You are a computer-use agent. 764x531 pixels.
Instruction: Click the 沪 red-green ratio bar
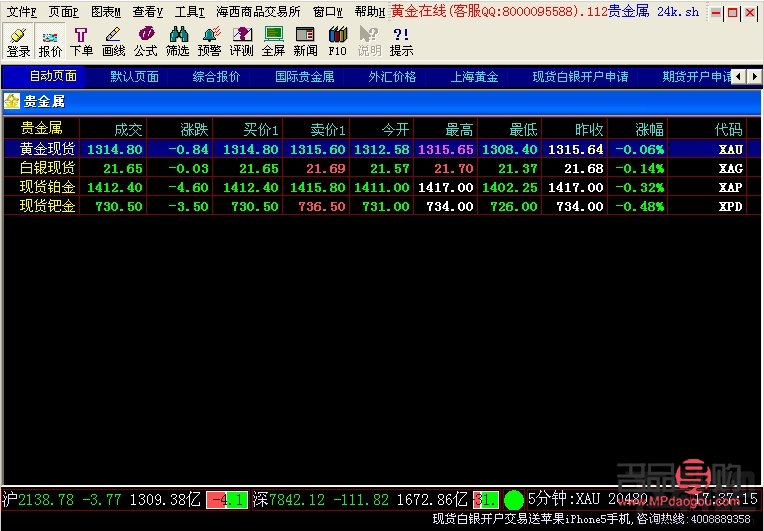pyautogui.click(x=227, y=500)
